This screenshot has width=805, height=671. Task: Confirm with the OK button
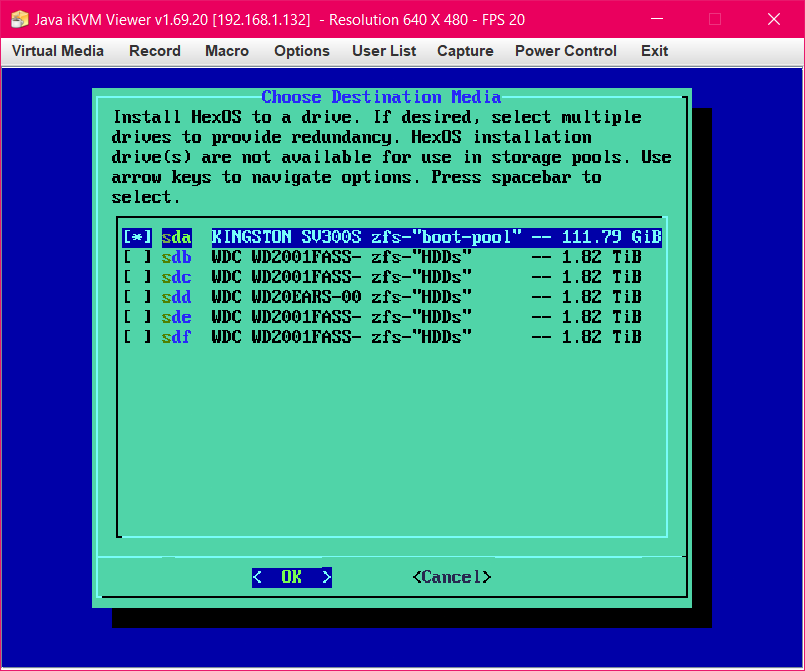point(292,577)
